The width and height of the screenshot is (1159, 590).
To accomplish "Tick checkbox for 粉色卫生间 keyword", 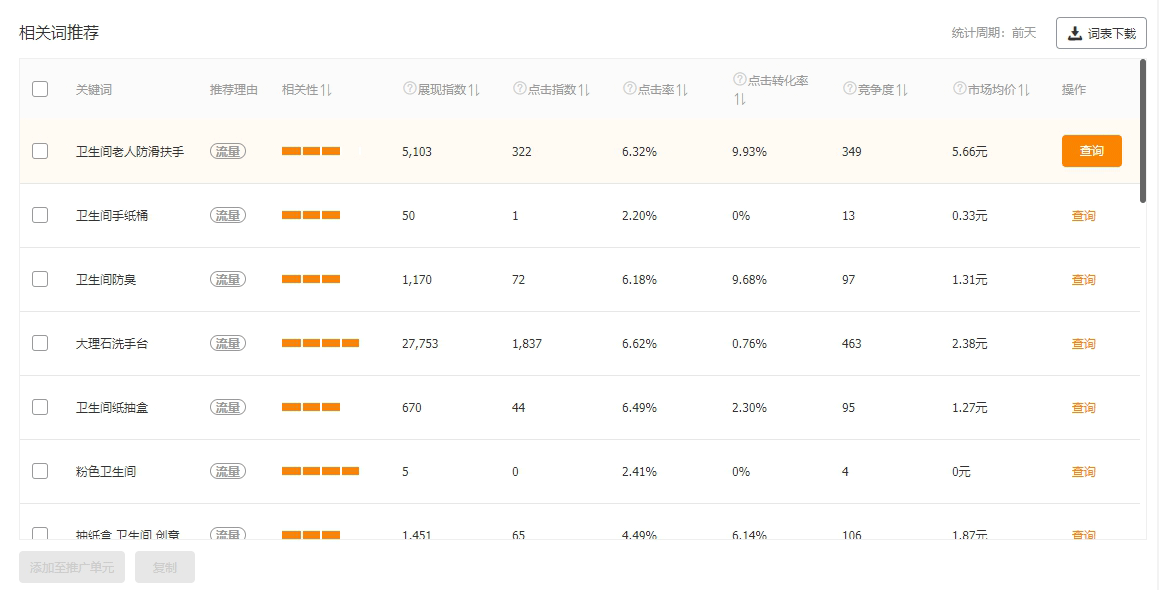I will pos(40,471).
